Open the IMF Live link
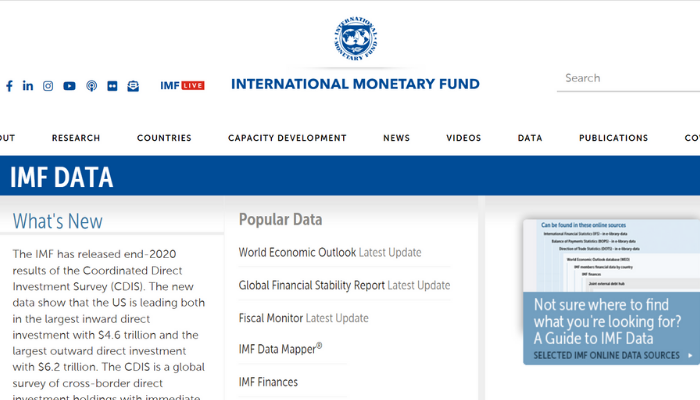700x400 pixels. tap(182, 85)
